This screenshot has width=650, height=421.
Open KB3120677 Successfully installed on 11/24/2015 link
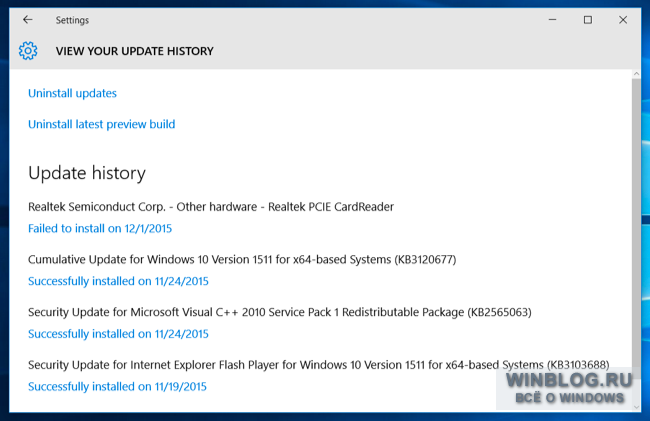tap(118, 281)
